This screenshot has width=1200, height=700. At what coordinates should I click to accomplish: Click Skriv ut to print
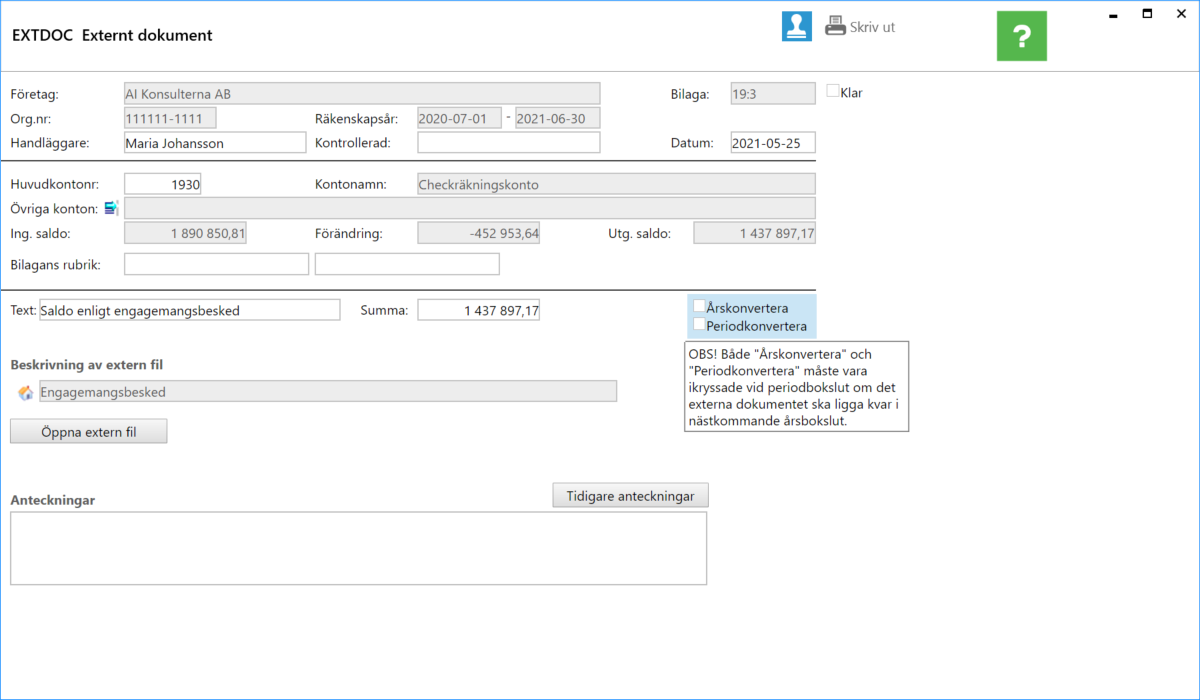tap(872, 27)
